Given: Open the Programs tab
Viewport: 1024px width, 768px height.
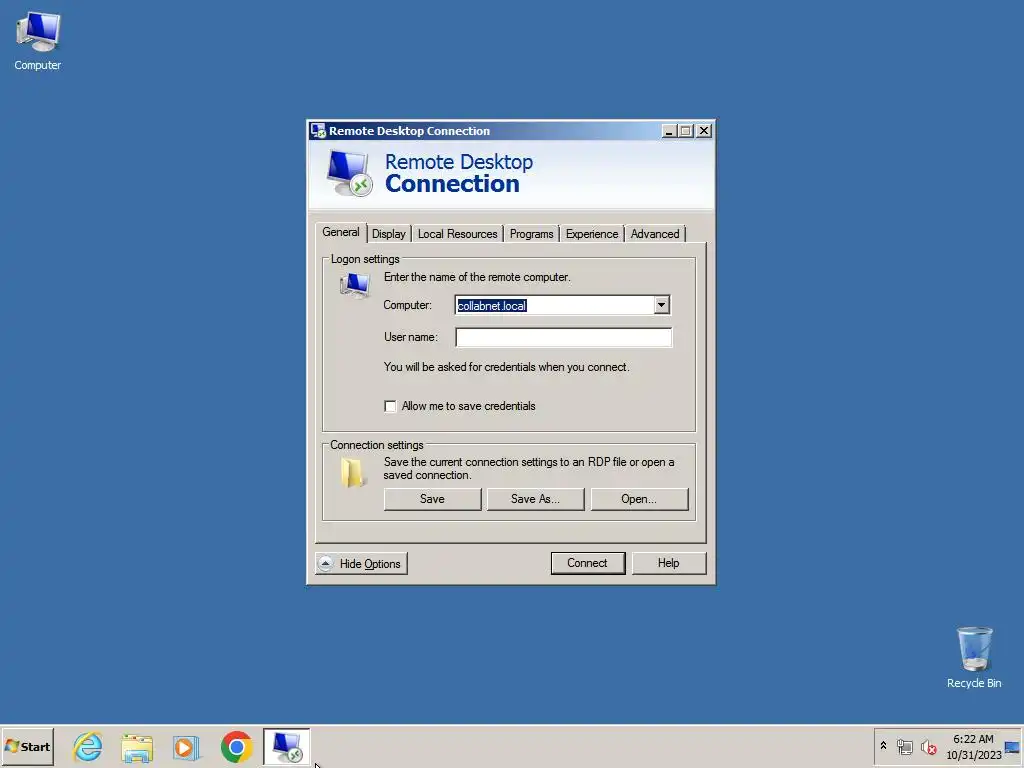Looking at the screenshot, I should (x=531, y=234).
